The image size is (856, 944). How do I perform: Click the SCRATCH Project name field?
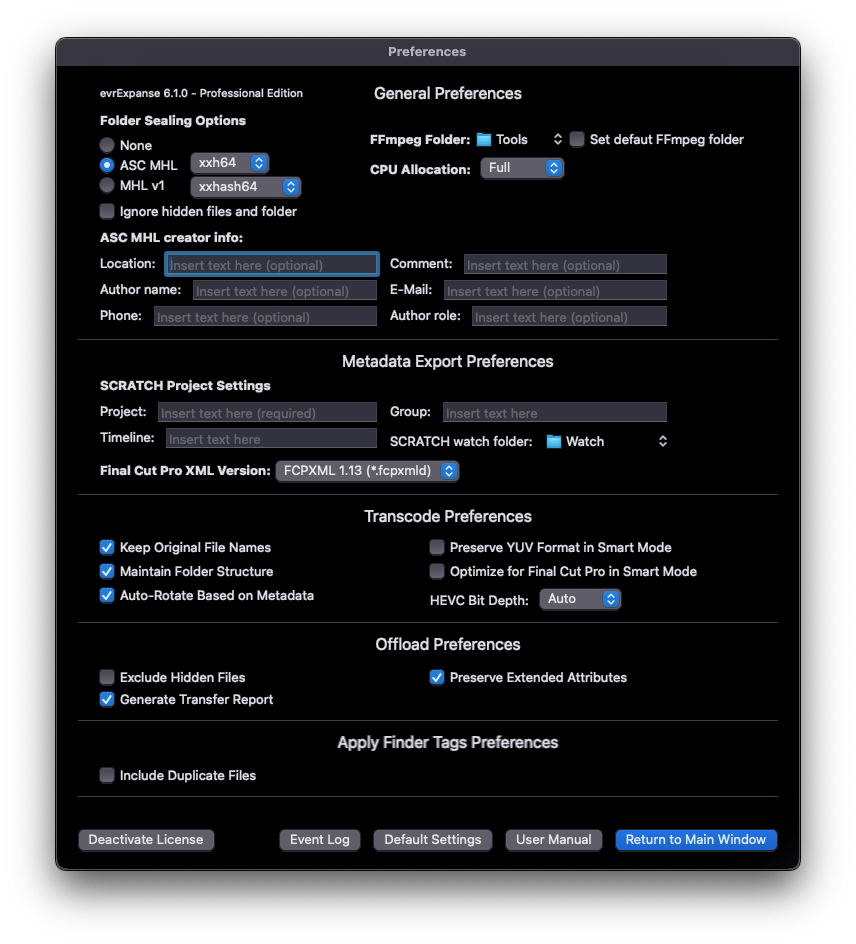coord(267,412)
